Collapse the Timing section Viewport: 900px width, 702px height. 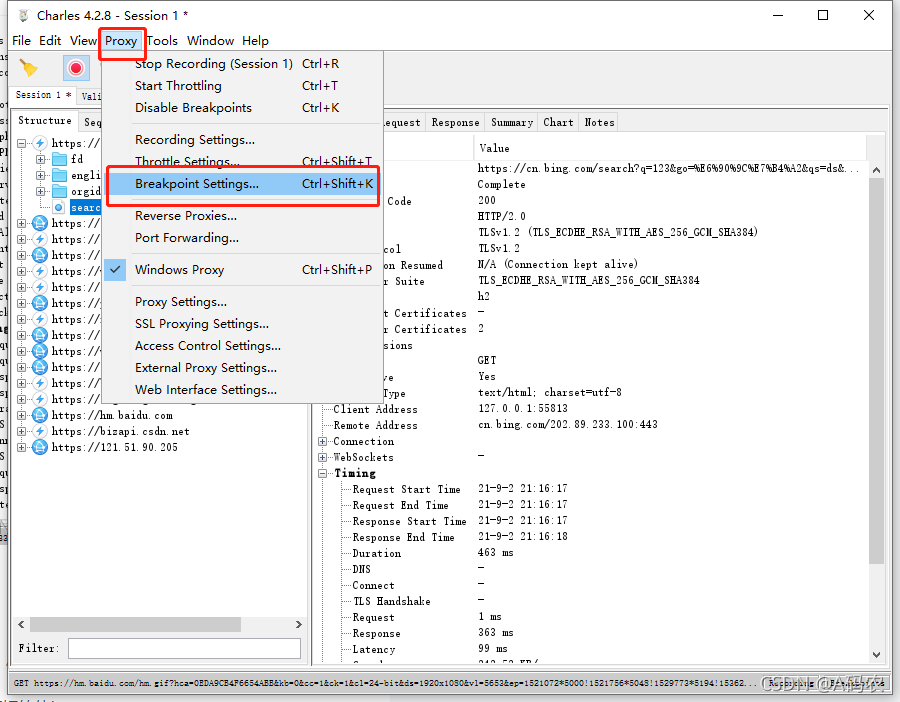click(x=323, y=474)
